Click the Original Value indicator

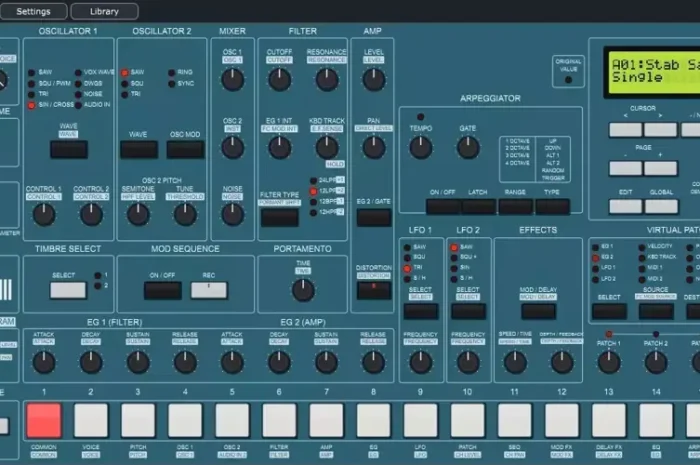568,80
